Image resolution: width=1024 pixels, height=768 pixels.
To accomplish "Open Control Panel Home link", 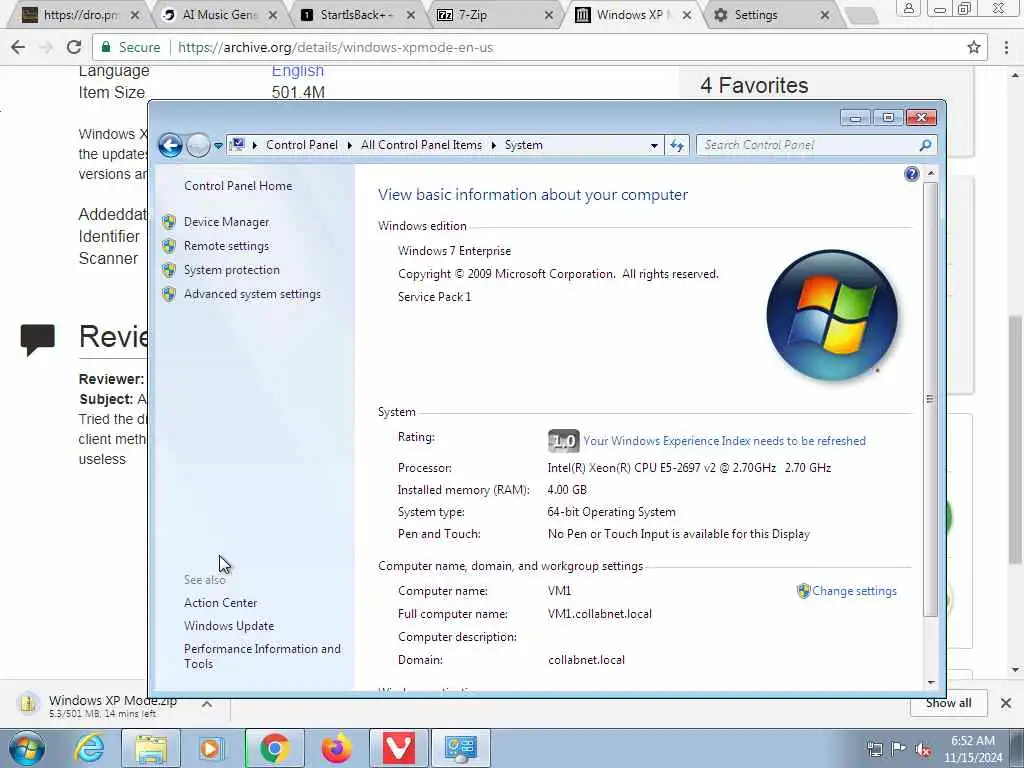I will click(x=238, y=186).
